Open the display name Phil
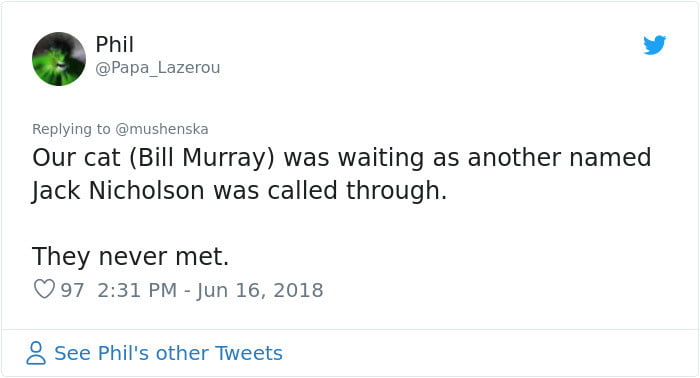Screen dimensions: 700x378 (115, 45)
